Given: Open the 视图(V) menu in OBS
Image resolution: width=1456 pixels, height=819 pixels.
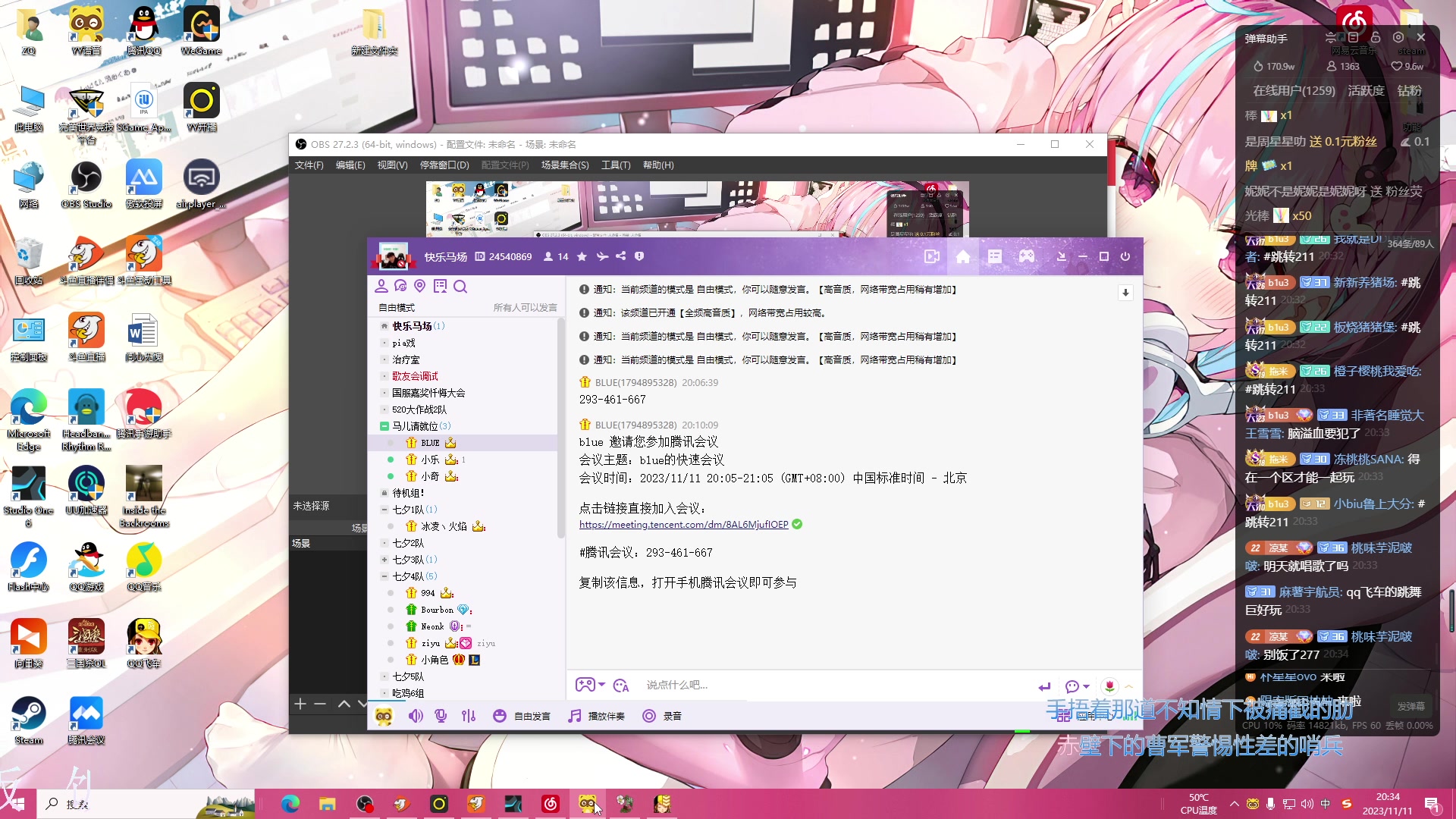Looking at the screenshot, I should 392,165.
